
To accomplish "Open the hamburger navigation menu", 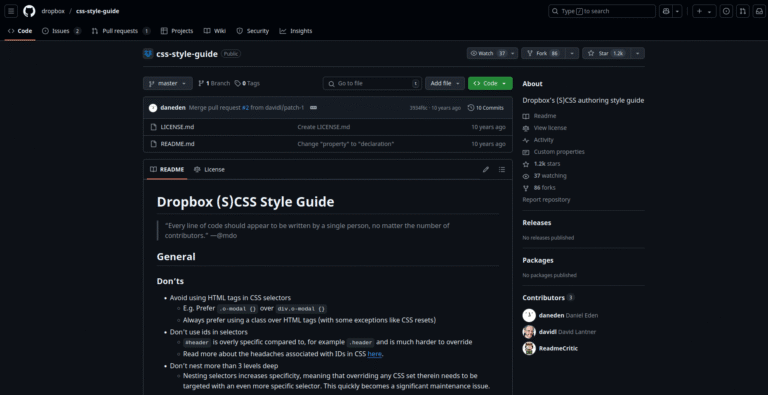I will [x=12, y=11].
